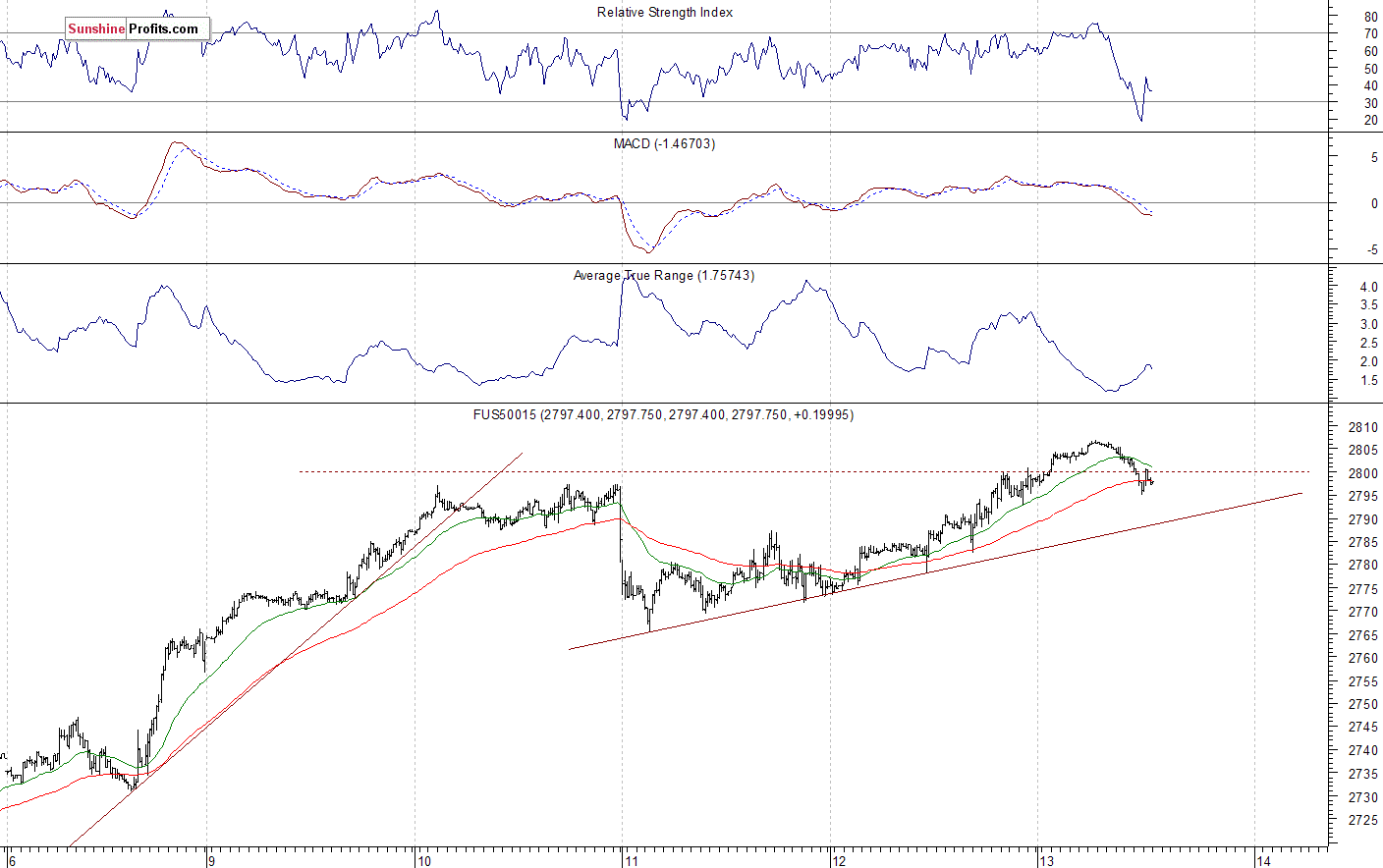Viewport: 1383px width, 868px height.
Task: Click the RSI 80 scale value
Action: (x=1370, y=17)
